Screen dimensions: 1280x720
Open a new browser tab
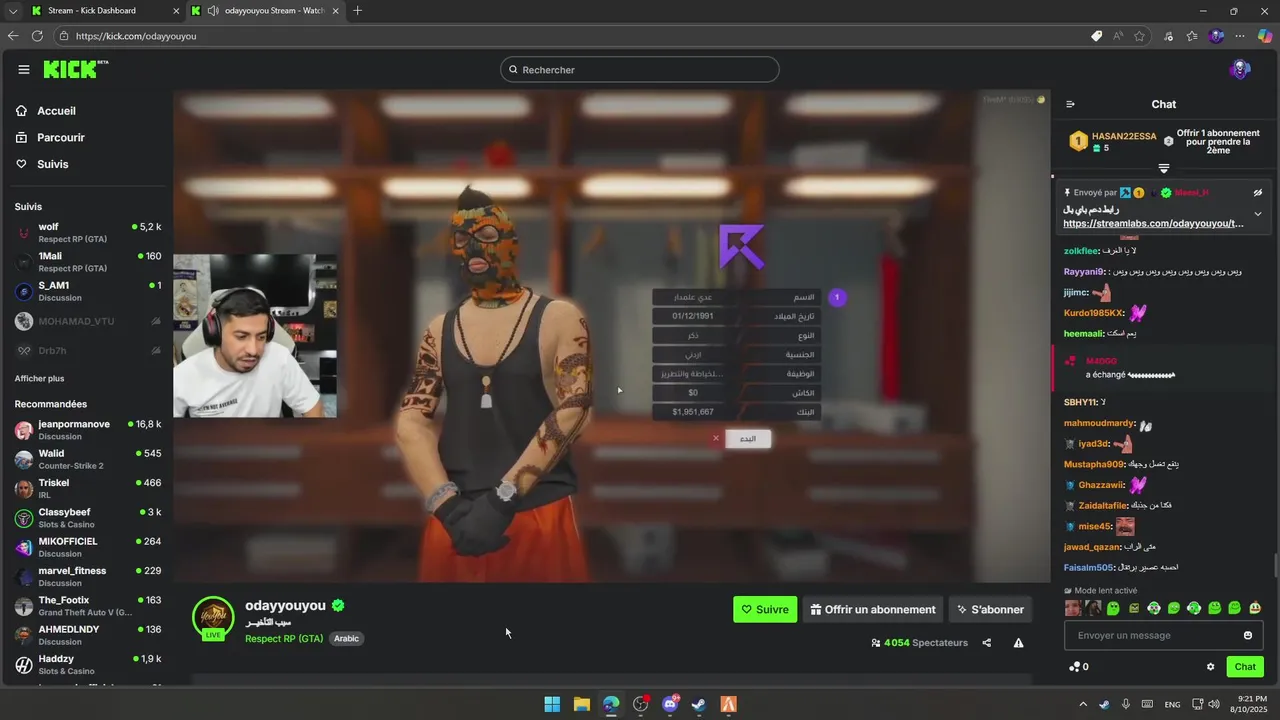(x=357, y=11)
